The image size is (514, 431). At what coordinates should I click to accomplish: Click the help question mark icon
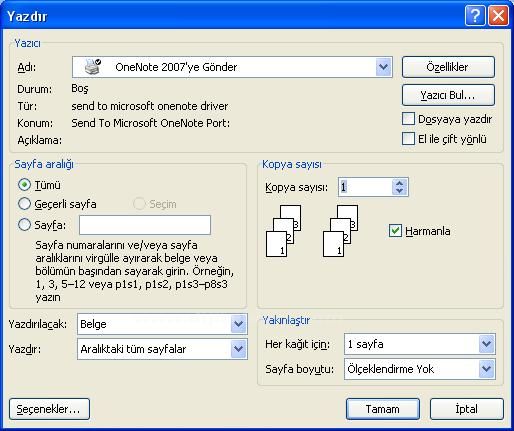coord(475,15)
